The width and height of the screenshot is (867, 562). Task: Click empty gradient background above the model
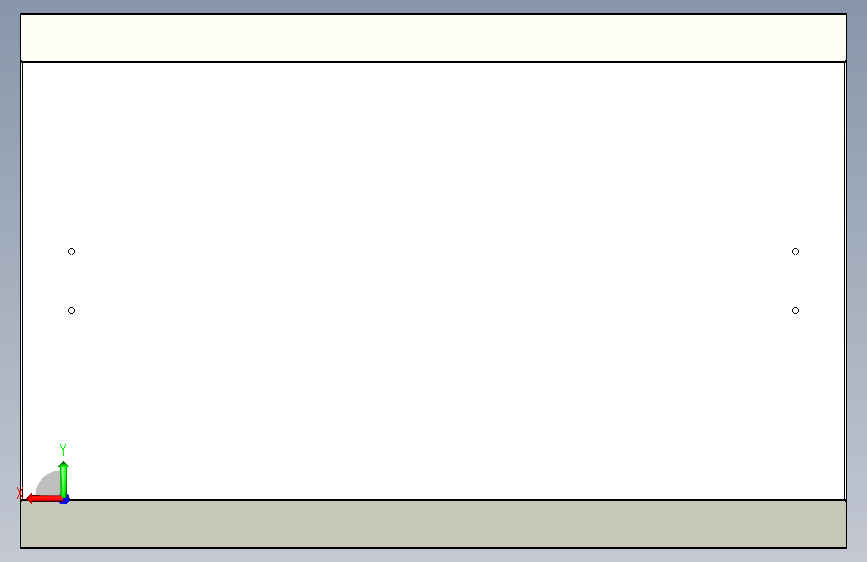434,6
